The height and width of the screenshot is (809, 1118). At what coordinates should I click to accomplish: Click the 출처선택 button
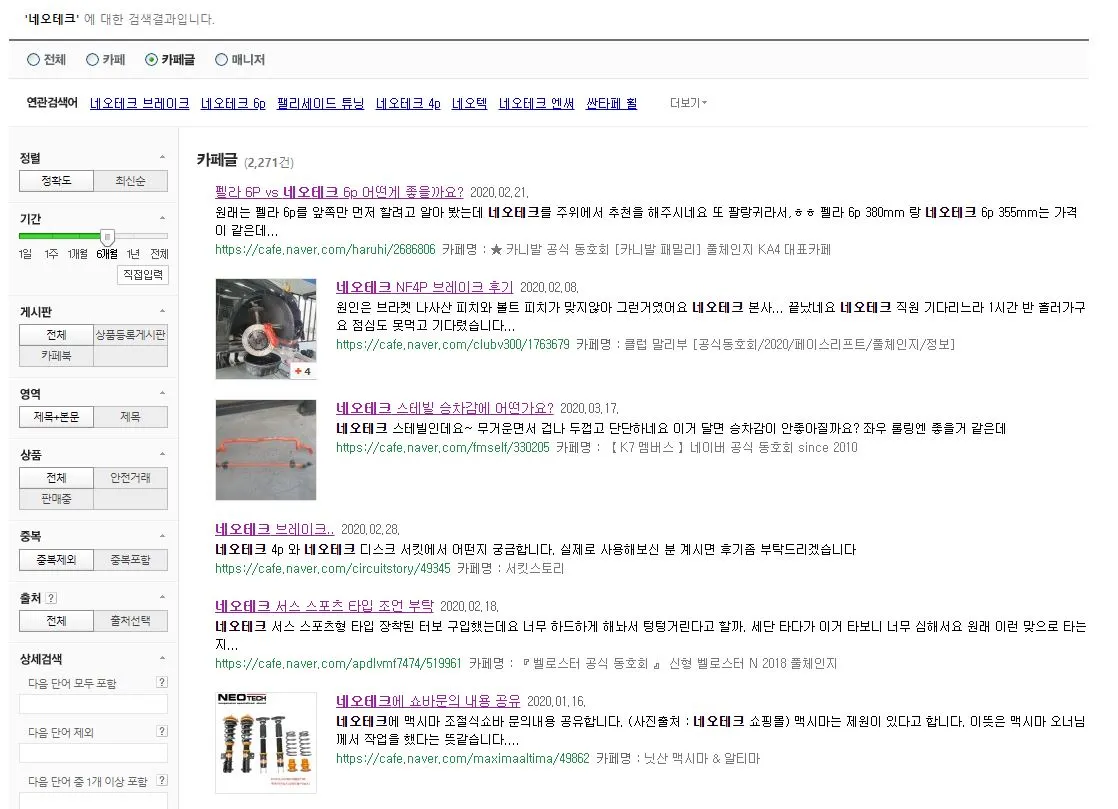130,621
